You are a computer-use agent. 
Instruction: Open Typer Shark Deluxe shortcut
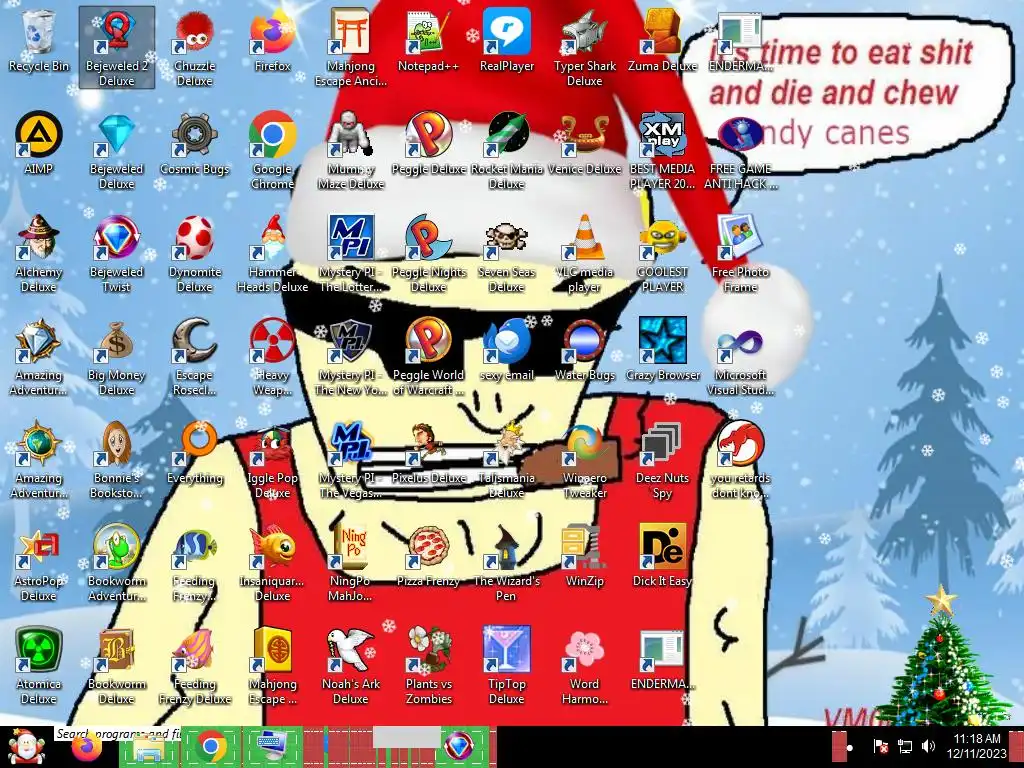click(584, 47)
